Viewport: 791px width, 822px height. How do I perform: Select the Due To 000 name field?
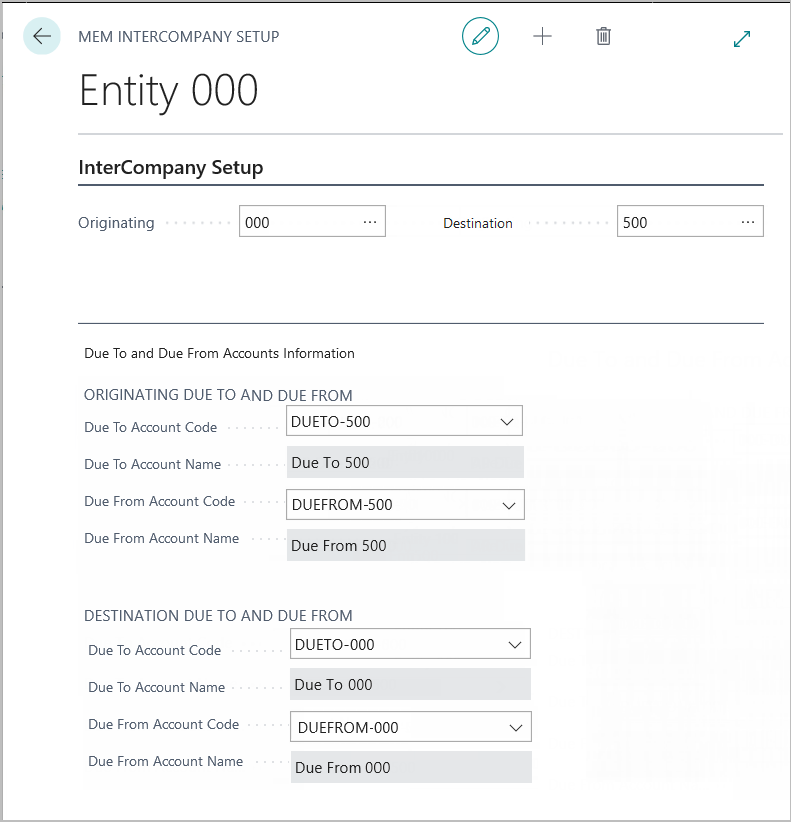[x=410, y=685]
